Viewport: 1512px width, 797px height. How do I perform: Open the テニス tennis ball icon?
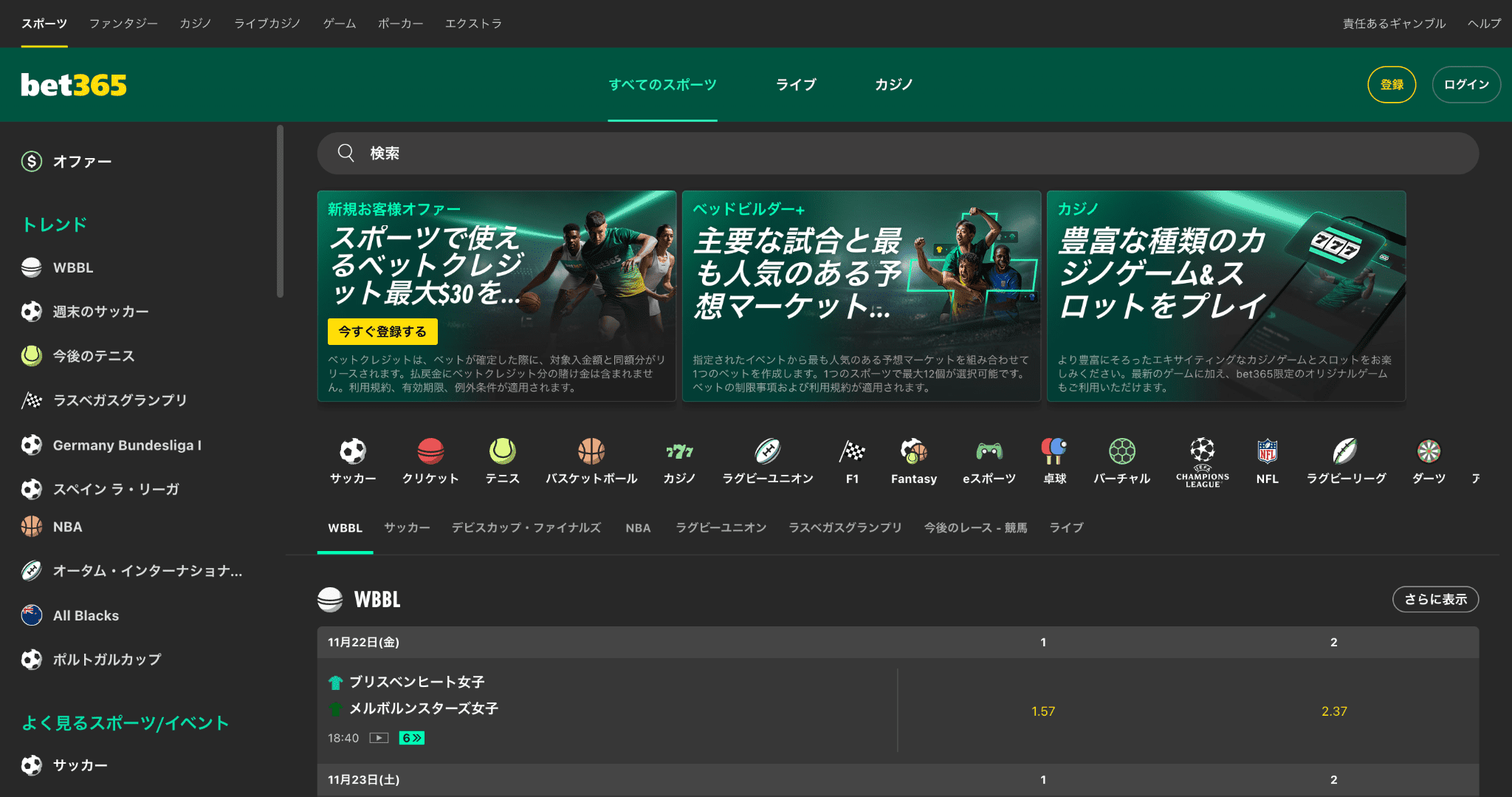pyautogui.click(x=502, y=451)
